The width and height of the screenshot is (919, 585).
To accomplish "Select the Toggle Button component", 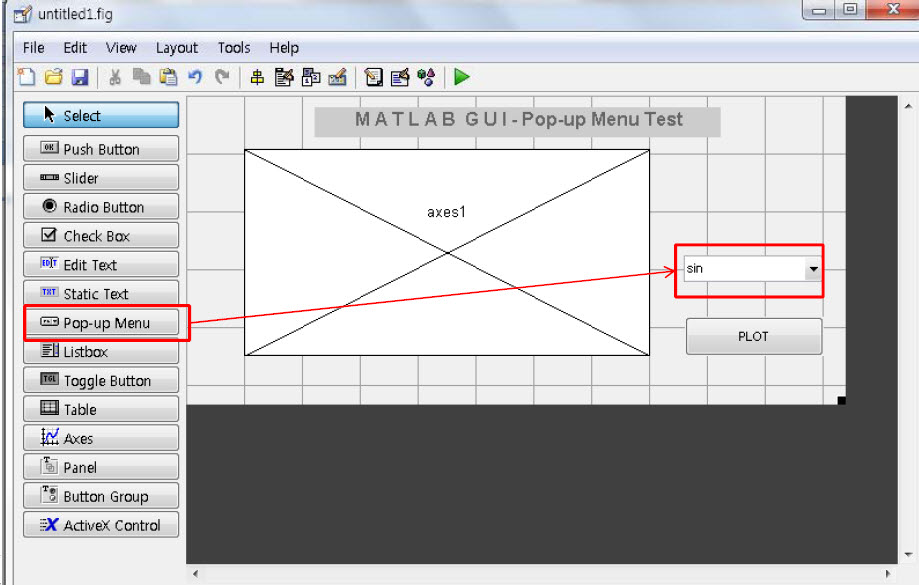I will (x=100, y=380).
